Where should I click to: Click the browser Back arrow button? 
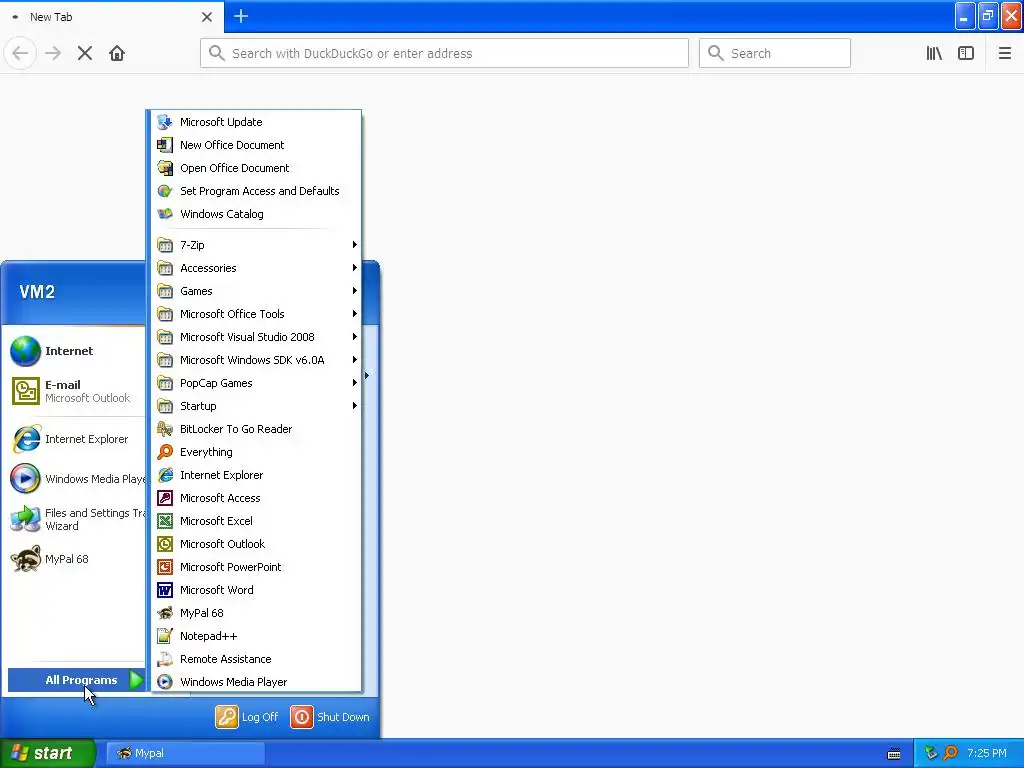pos(20,54)
